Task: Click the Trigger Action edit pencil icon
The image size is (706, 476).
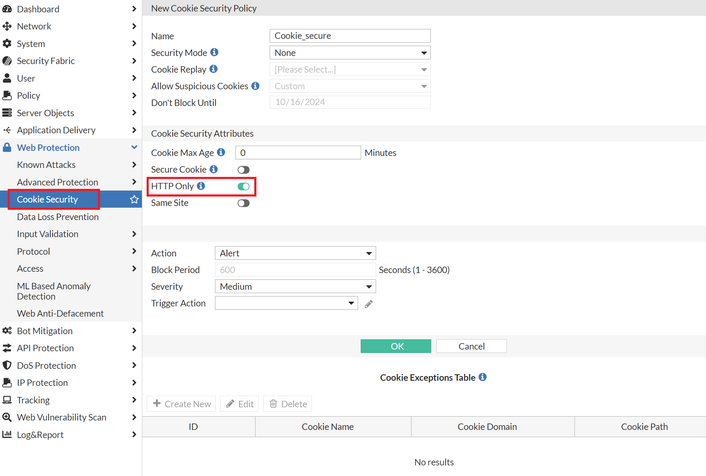Action: (x=368, y=303)
